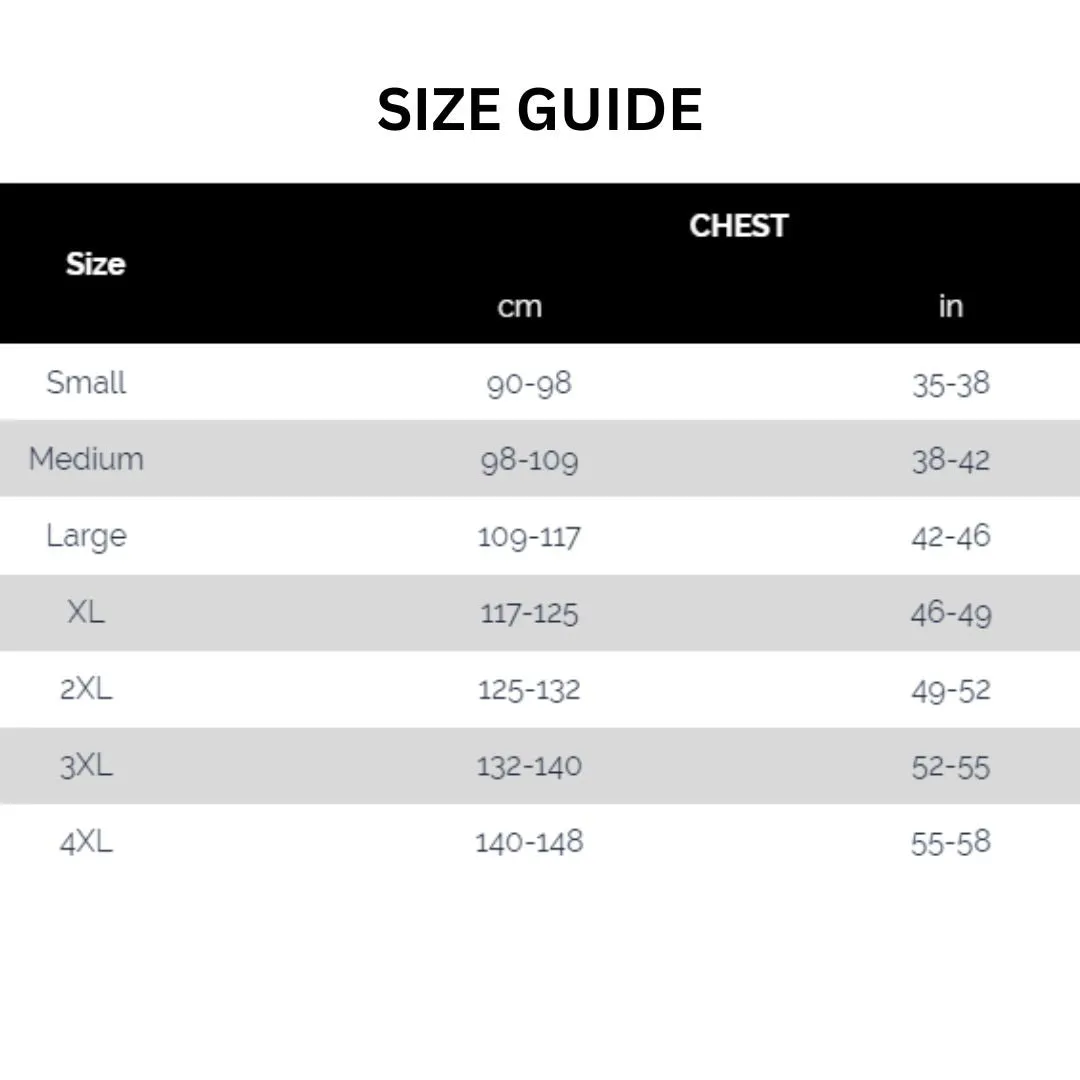Image resolution: width=1080 pixels, height=1080 pixels.
Task: Click the XL size label
Action: coord(86,612)
